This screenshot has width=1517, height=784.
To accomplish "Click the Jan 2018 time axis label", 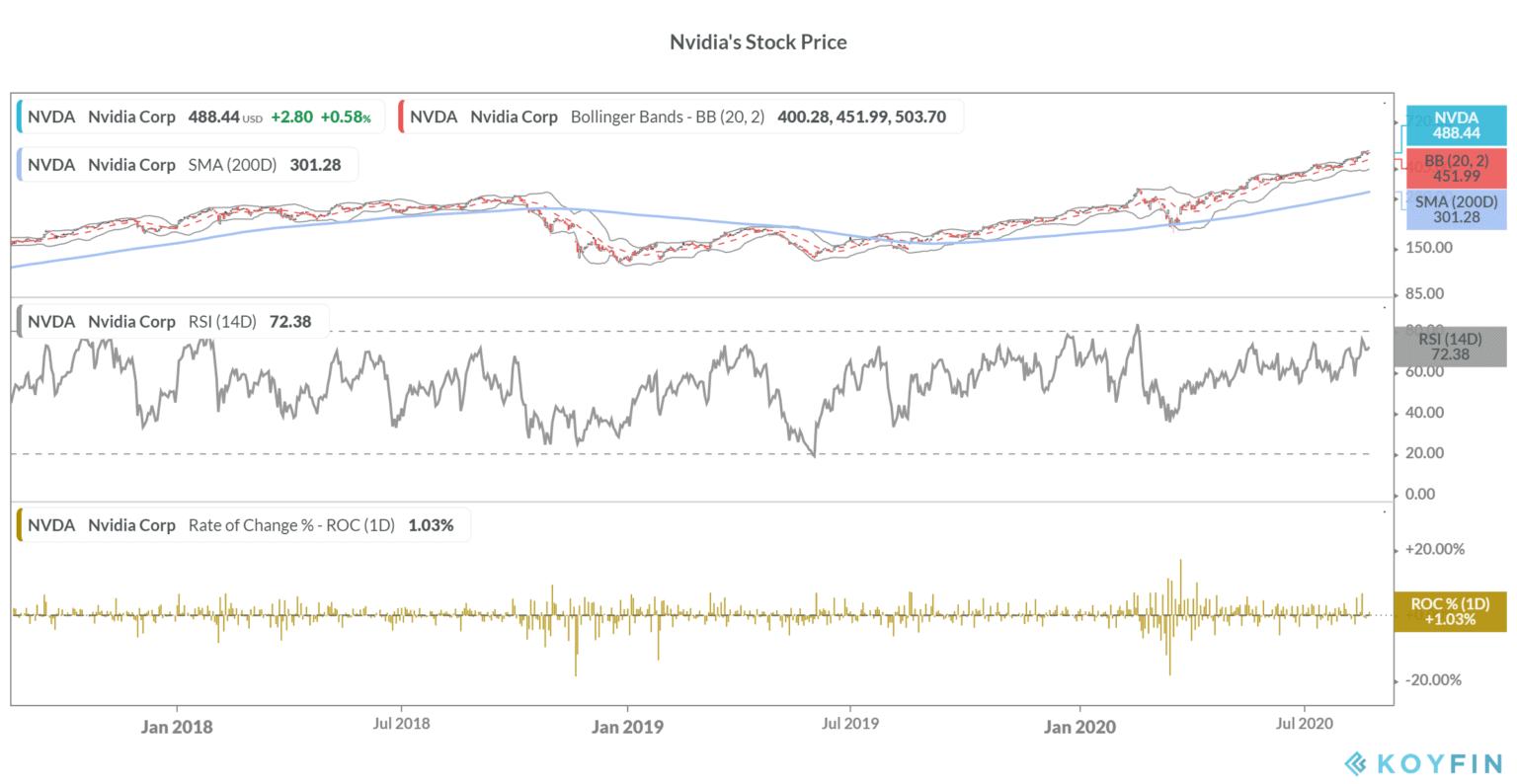I will pos(177,727).
